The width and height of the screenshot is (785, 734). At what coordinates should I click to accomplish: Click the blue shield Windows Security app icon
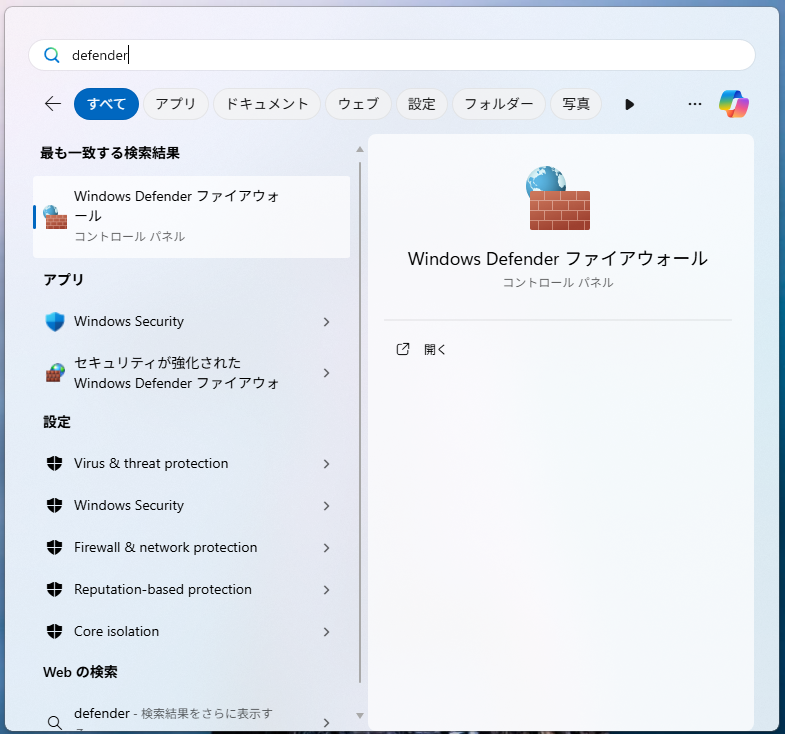click(55, 321)
